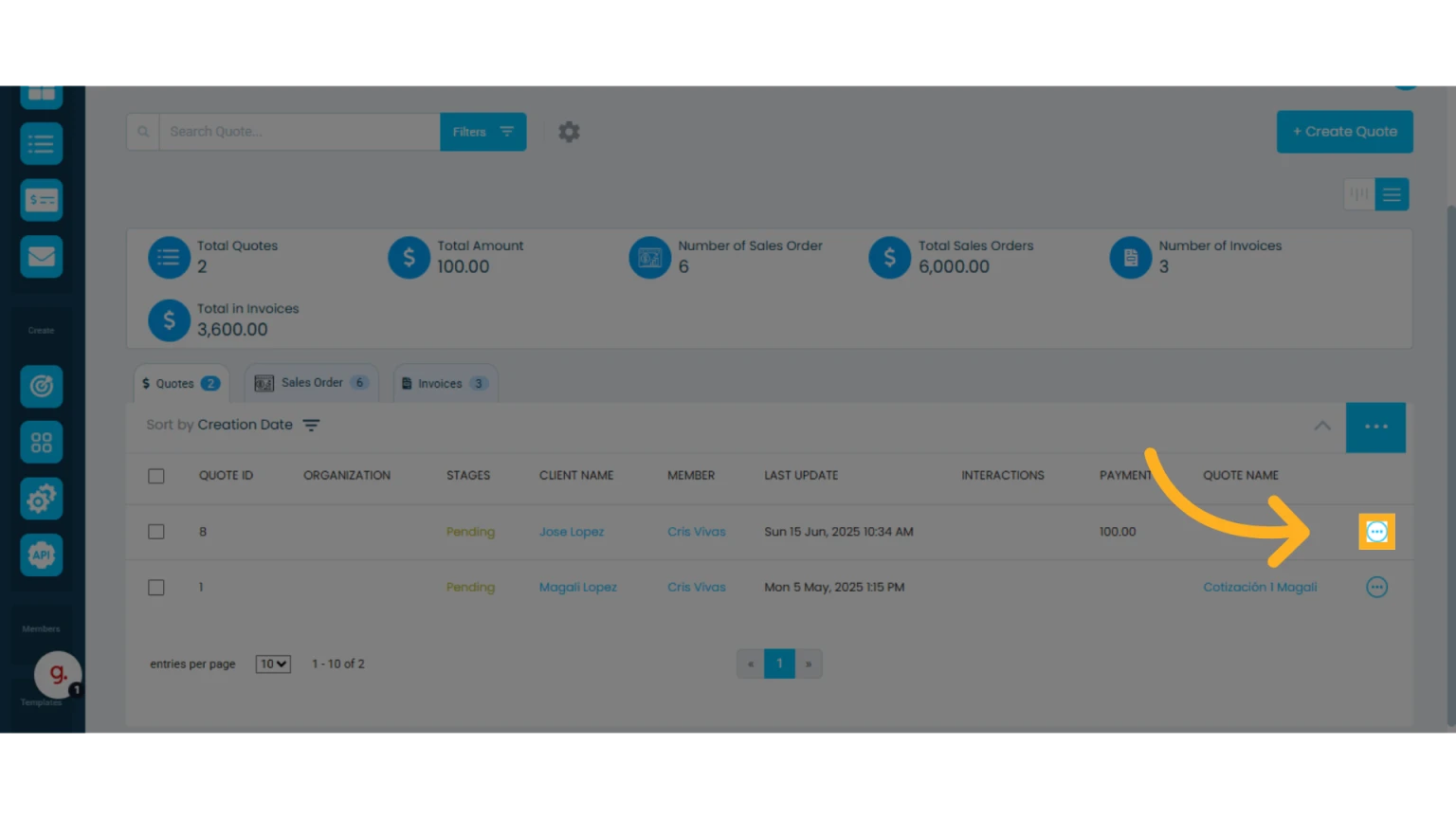Go to the previous page arrow
Viewport: 1456px width, 819px height.
(x=751, y=664)
